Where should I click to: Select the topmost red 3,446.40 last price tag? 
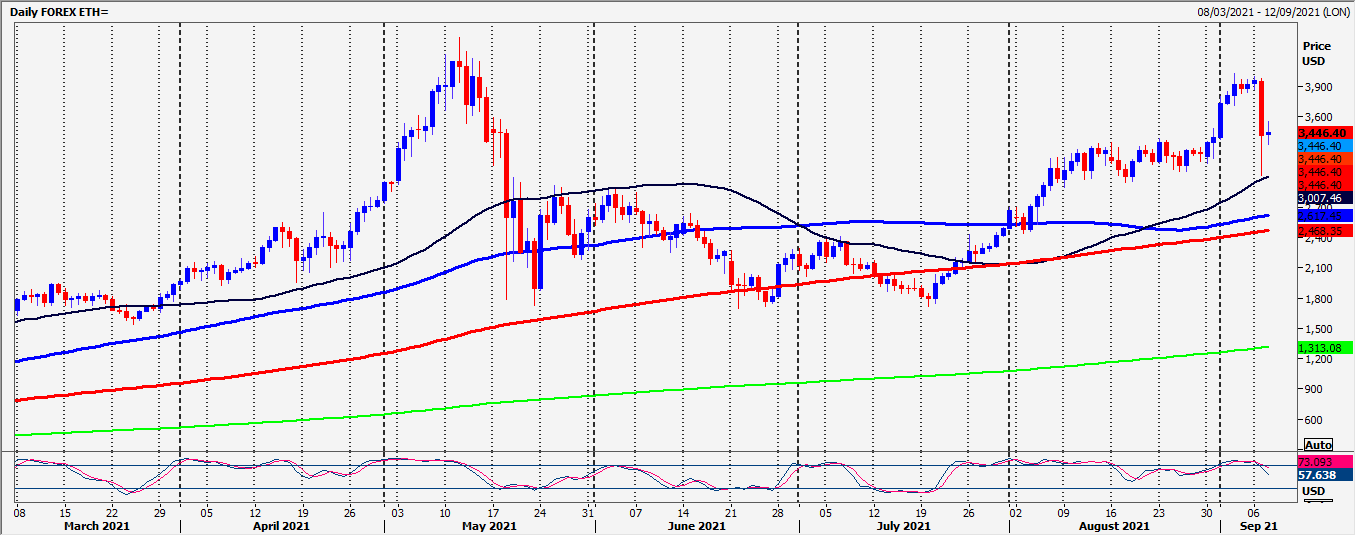(x=1325, y=133)
